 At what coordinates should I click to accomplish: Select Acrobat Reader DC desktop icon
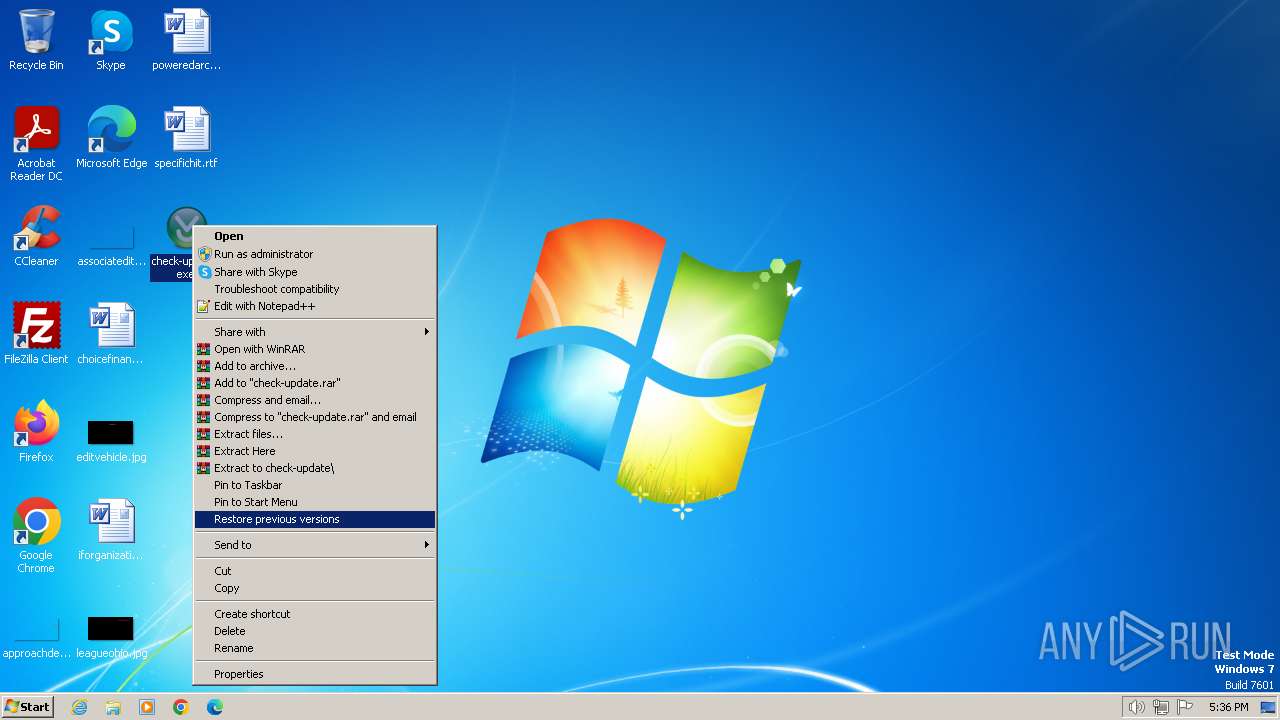[x=36, y=144]
